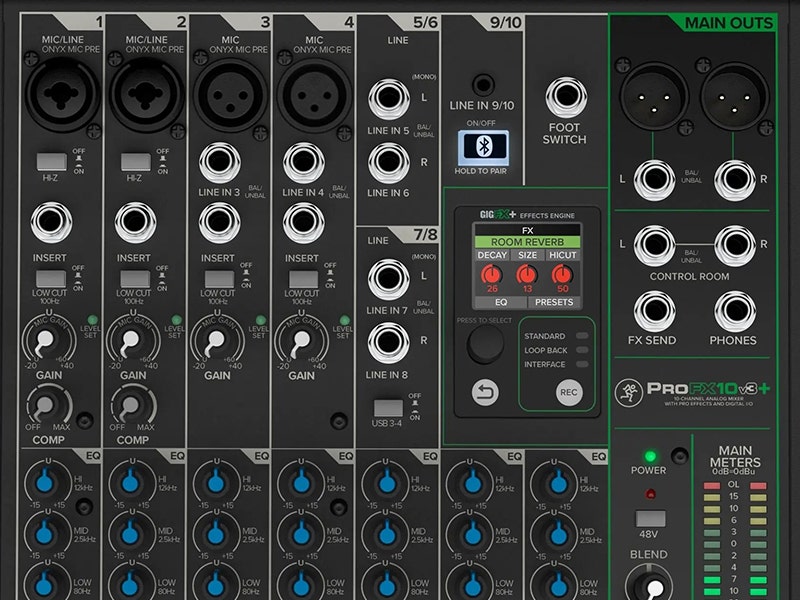Viewport: 800px width, 600px height.
Task: Toggle the USB 3-4 switch
Action: coord(388,408)
